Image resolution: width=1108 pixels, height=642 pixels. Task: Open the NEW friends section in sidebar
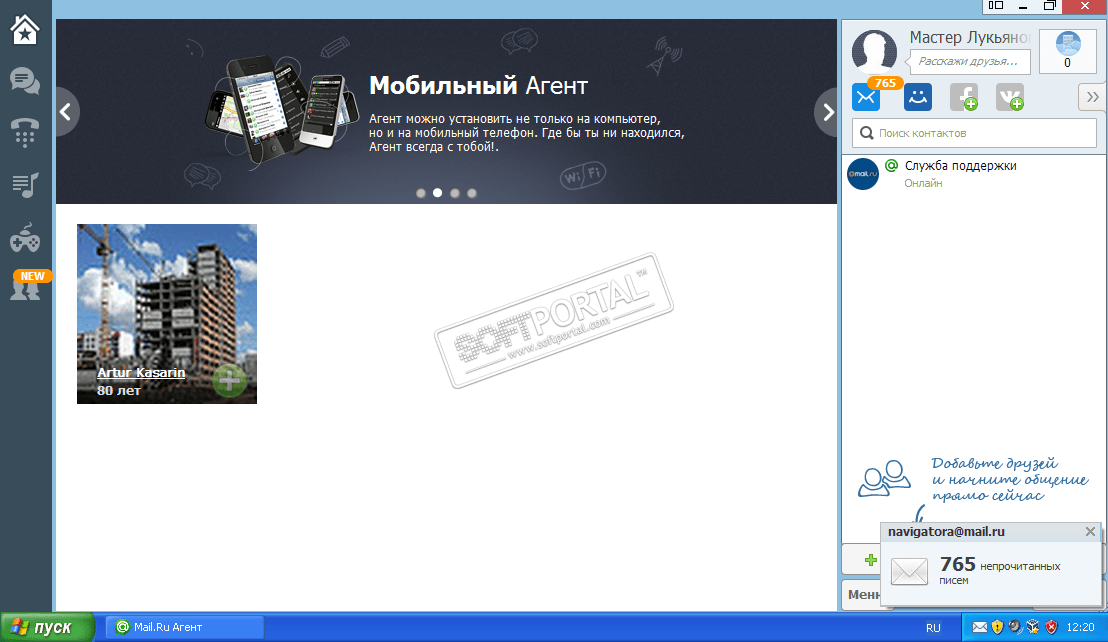pos(27,285)
